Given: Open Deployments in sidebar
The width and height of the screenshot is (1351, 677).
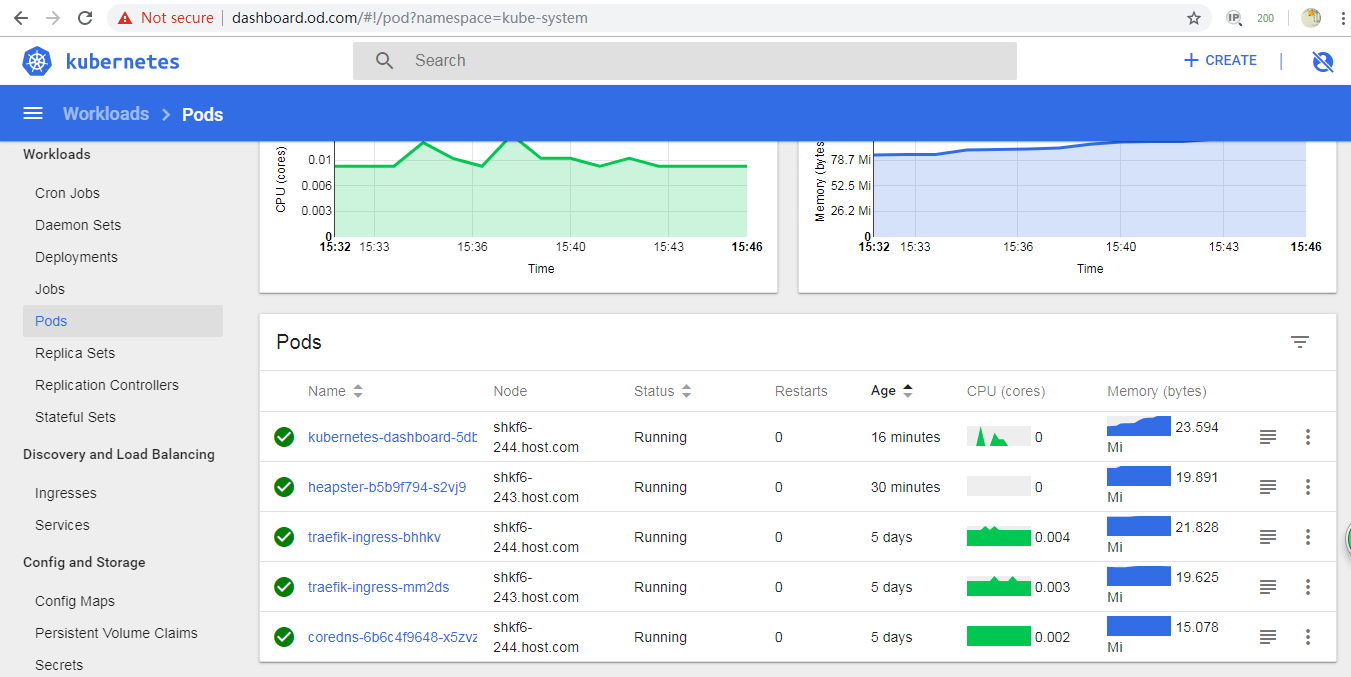Looking at the screenshot, I should point(76,257).
